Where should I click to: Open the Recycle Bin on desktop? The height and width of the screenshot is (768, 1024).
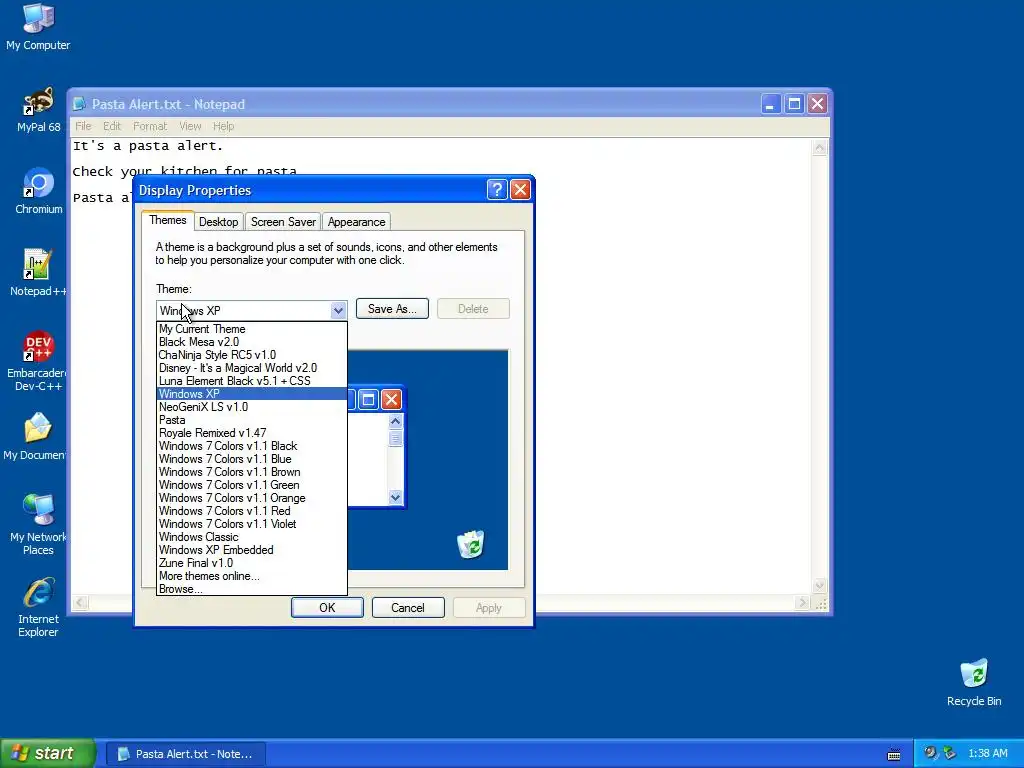tap(974, 682)
